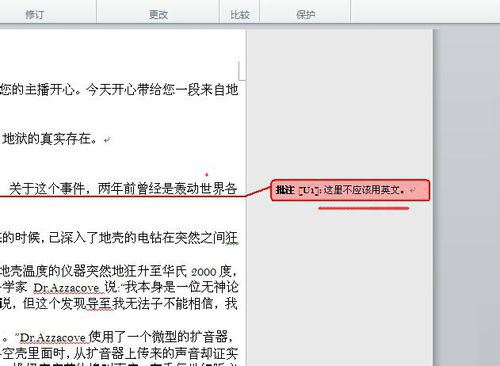Click the line starting 关于这个事件

123,189
